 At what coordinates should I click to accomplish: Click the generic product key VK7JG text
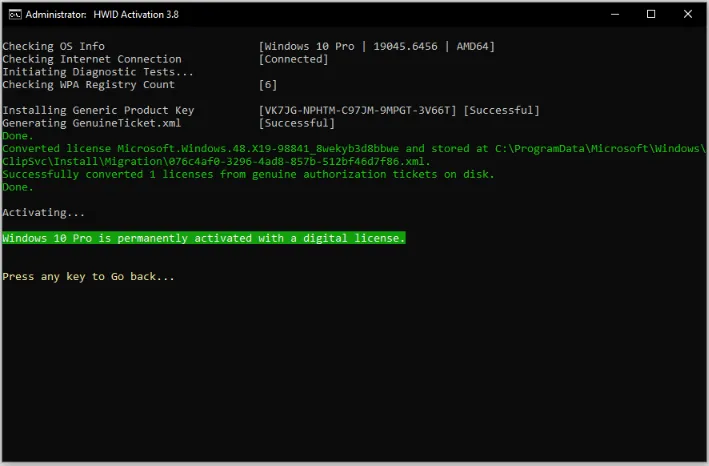pyautogui.click(x=357, y=110)
